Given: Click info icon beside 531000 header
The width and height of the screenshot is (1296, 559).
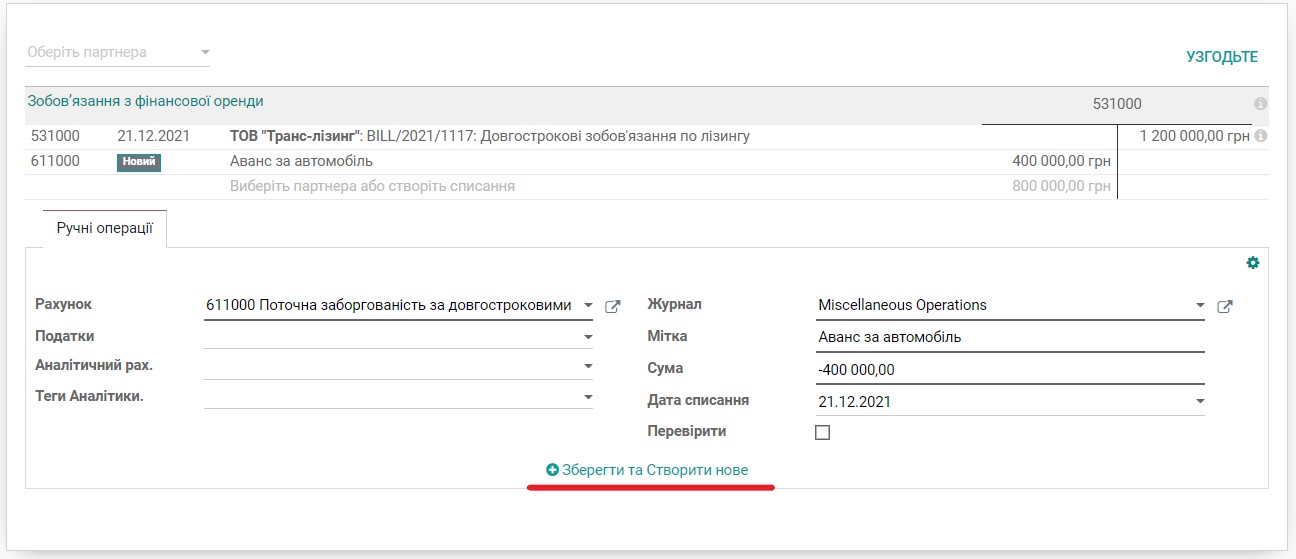Looking at the screenshot, I should point(1260,104).
